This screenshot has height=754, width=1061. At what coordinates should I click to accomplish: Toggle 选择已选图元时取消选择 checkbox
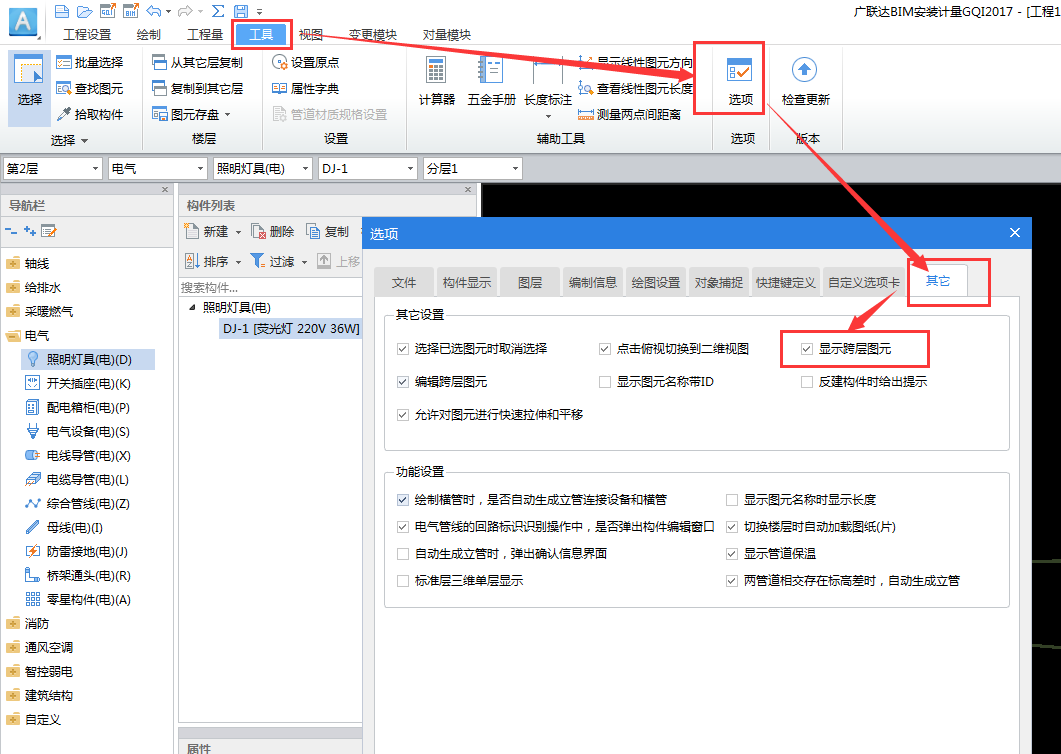(x=403, y=349)
